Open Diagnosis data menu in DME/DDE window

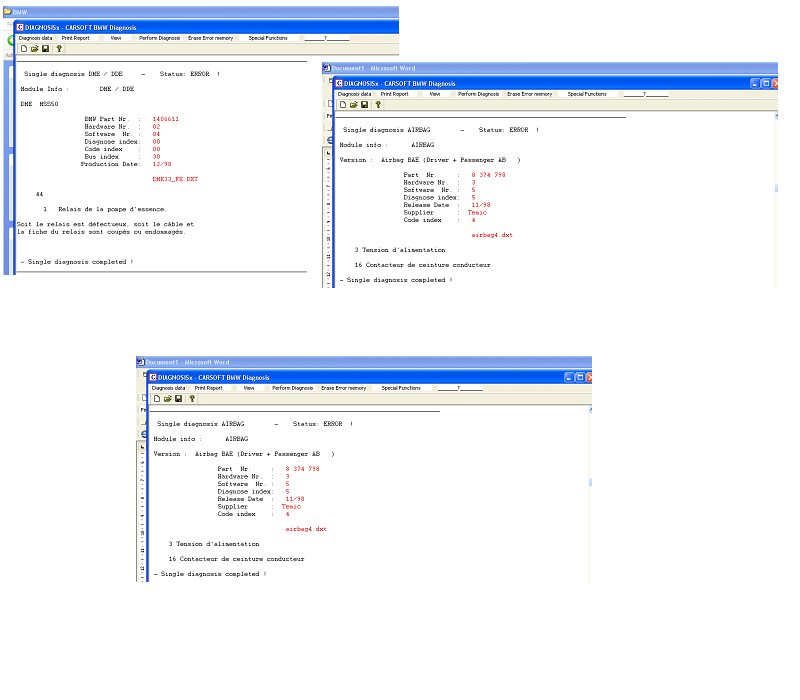[36, 38]
